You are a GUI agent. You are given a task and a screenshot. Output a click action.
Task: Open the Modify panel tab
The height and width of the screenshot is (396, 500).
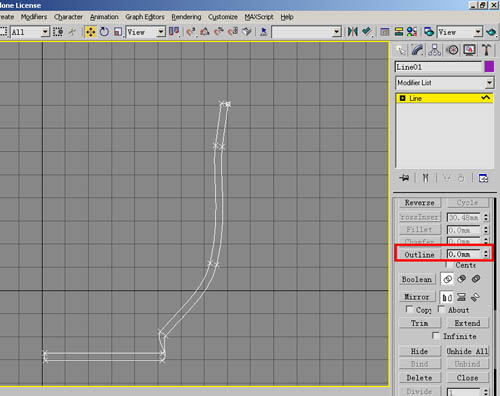418,50
